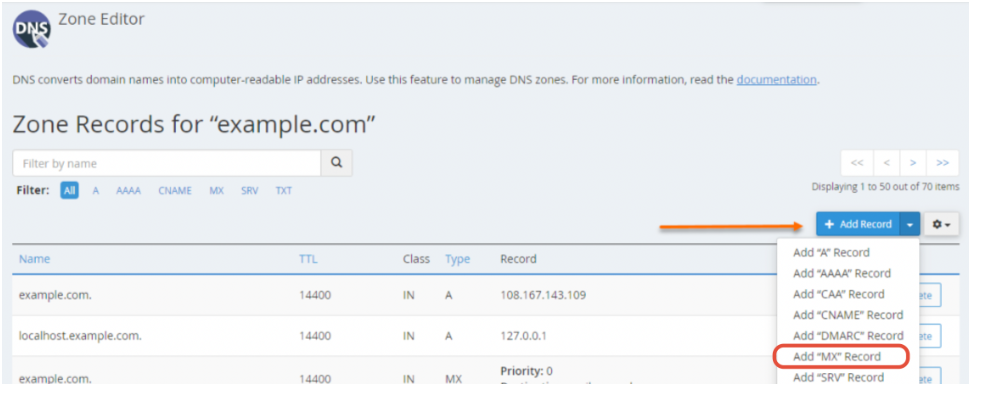This screenshot has height=402, width=982.
Task: Select the All filter toggle
Action: coord(69,190)
